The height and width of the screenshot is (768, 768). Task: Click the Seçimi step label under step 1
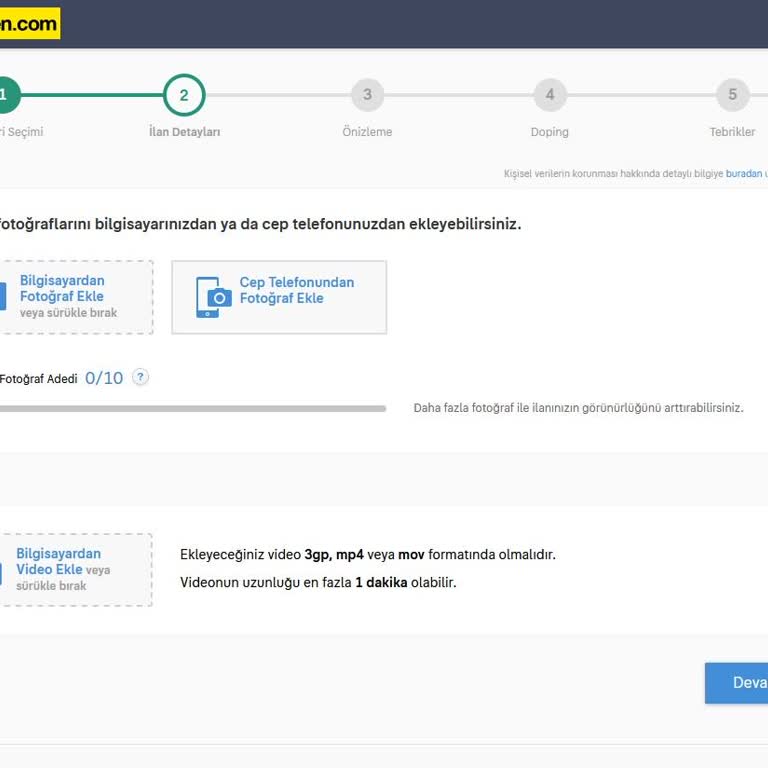(x=22, y=132)
